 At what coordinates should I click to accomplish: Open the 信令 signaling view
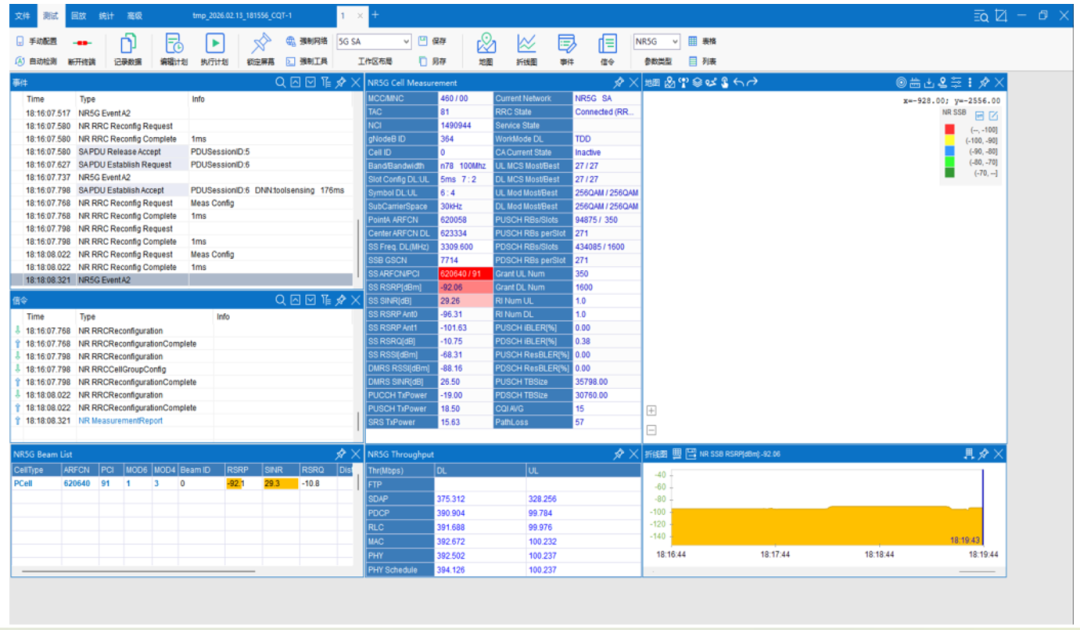pos(608,50)
